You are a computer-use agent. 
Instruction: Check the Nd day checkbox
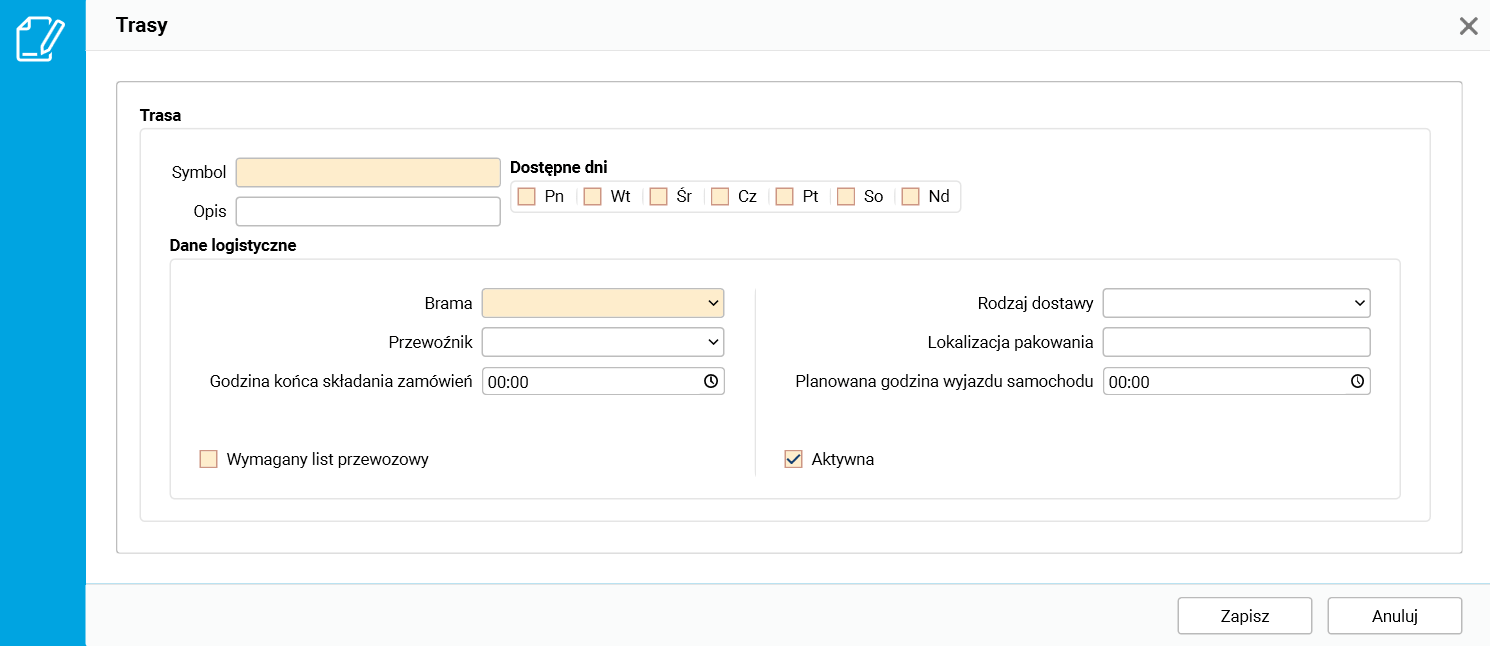point(910,197)
